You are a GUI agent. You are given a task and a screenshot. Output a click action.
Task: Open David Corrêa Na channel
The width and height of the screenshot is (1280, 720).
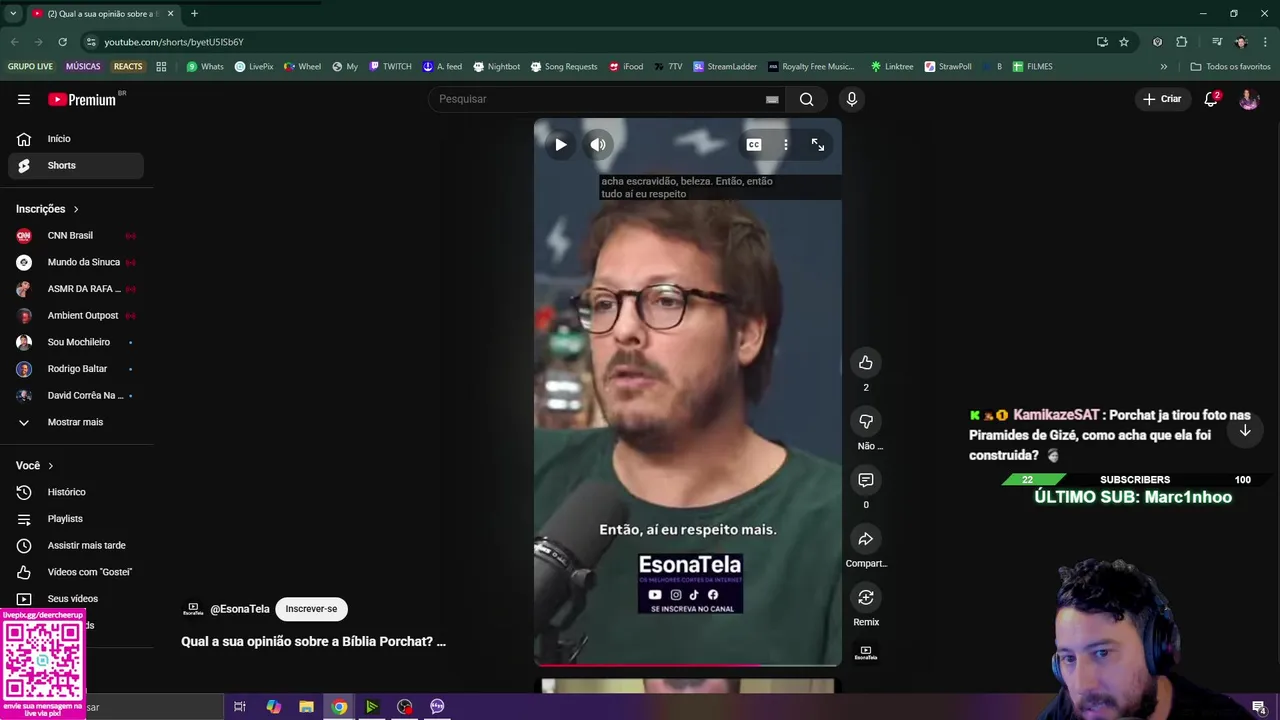pyautogui.click(x=76, y=395)
